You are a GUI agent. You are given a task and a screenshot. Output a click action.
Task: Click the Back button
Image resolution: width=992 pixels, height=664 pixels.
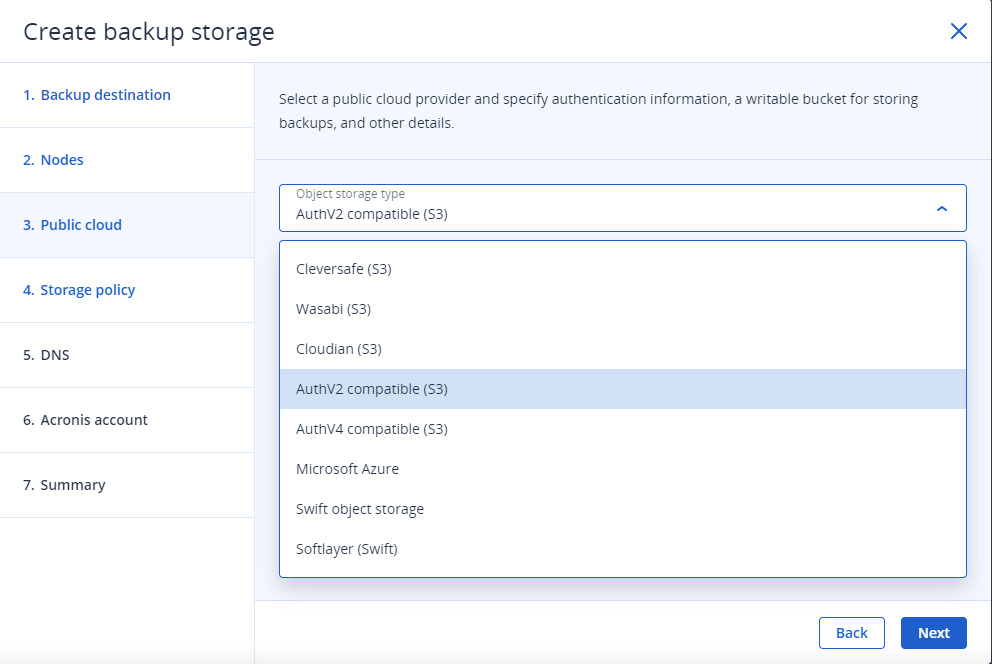852,633
